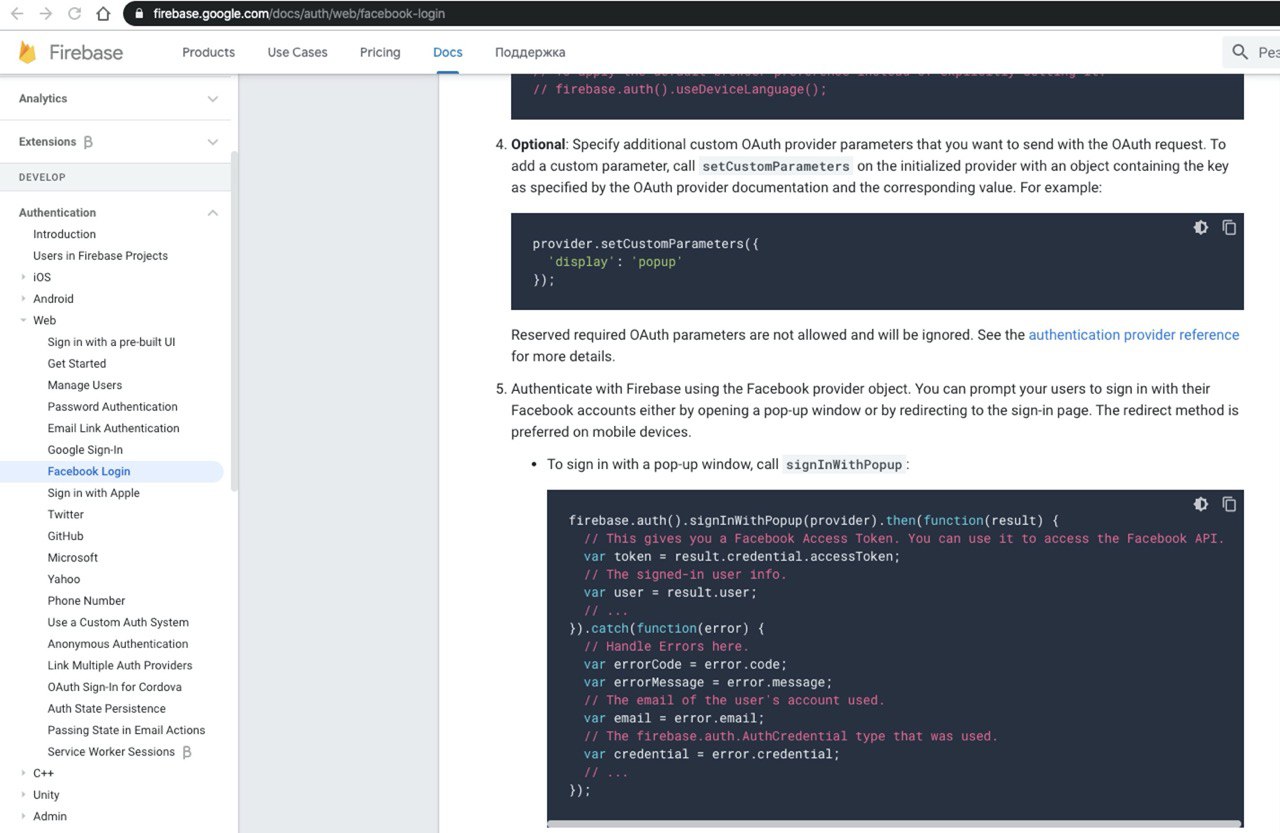Open Passing State in Email Actions

pos(127,730)
